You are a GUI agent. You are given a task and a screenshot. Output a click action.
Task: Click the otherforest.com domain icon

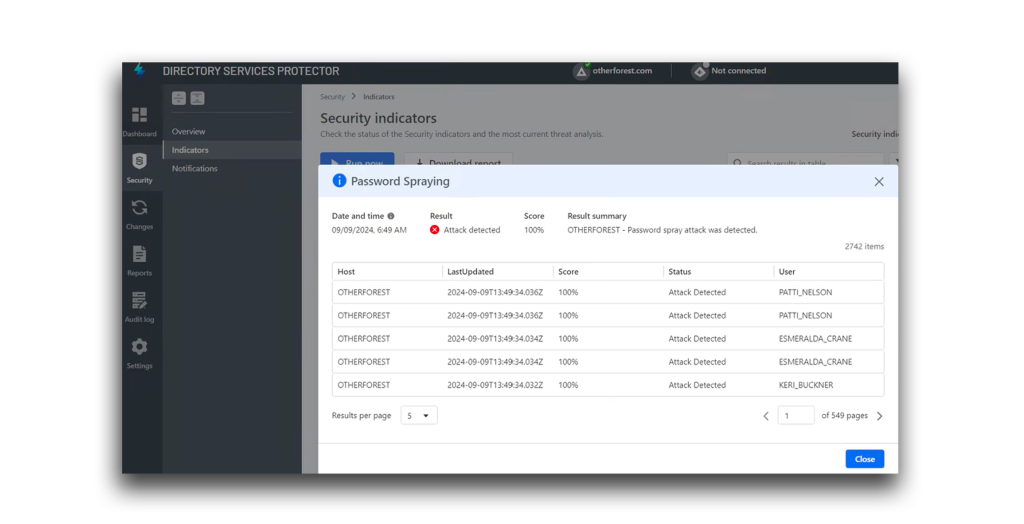[x=581, y=71]
